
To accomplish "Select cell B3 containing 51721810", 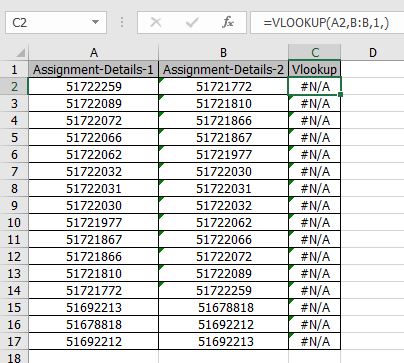I will 223,103.
